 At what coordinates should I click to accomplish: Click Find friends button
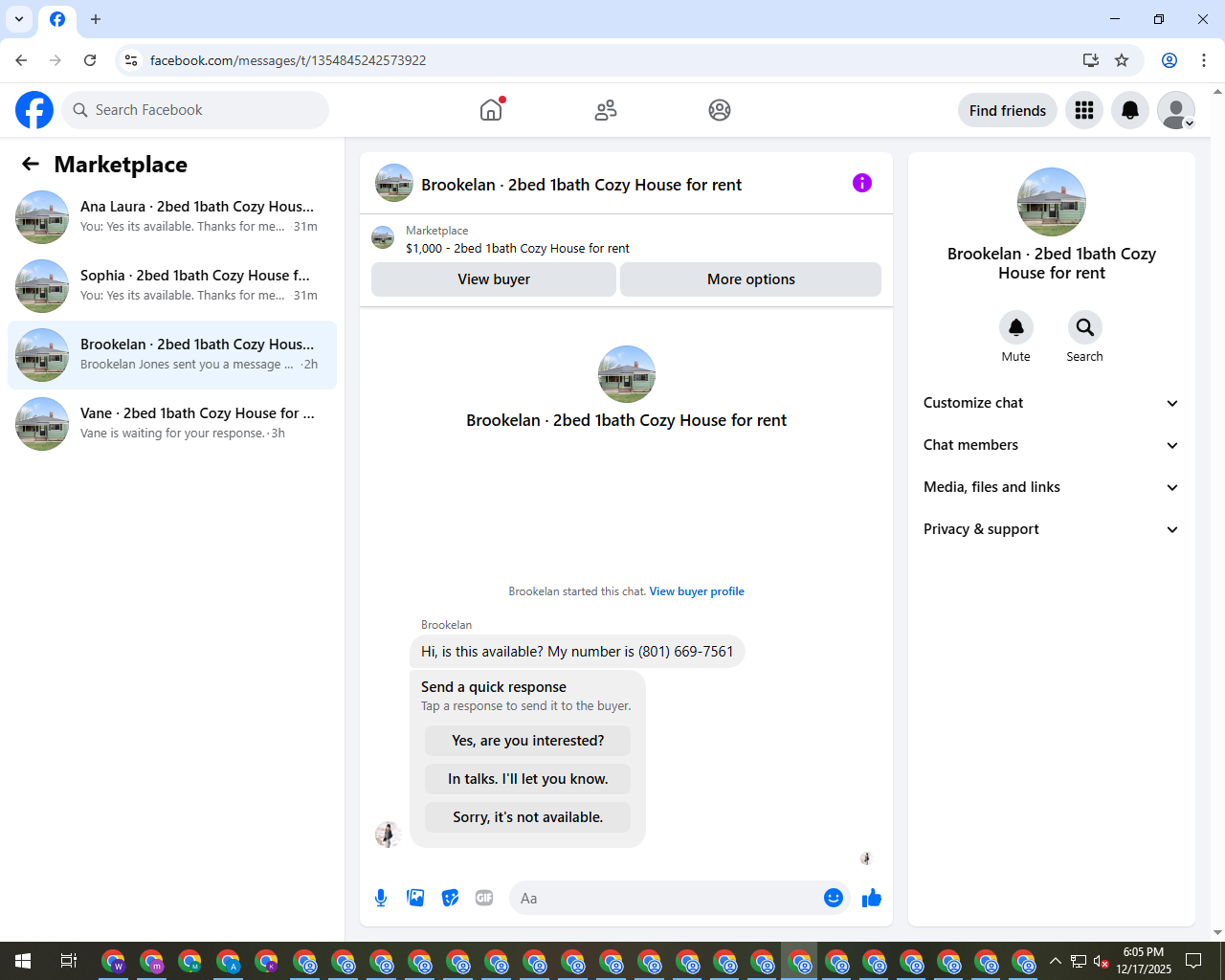1008,110
